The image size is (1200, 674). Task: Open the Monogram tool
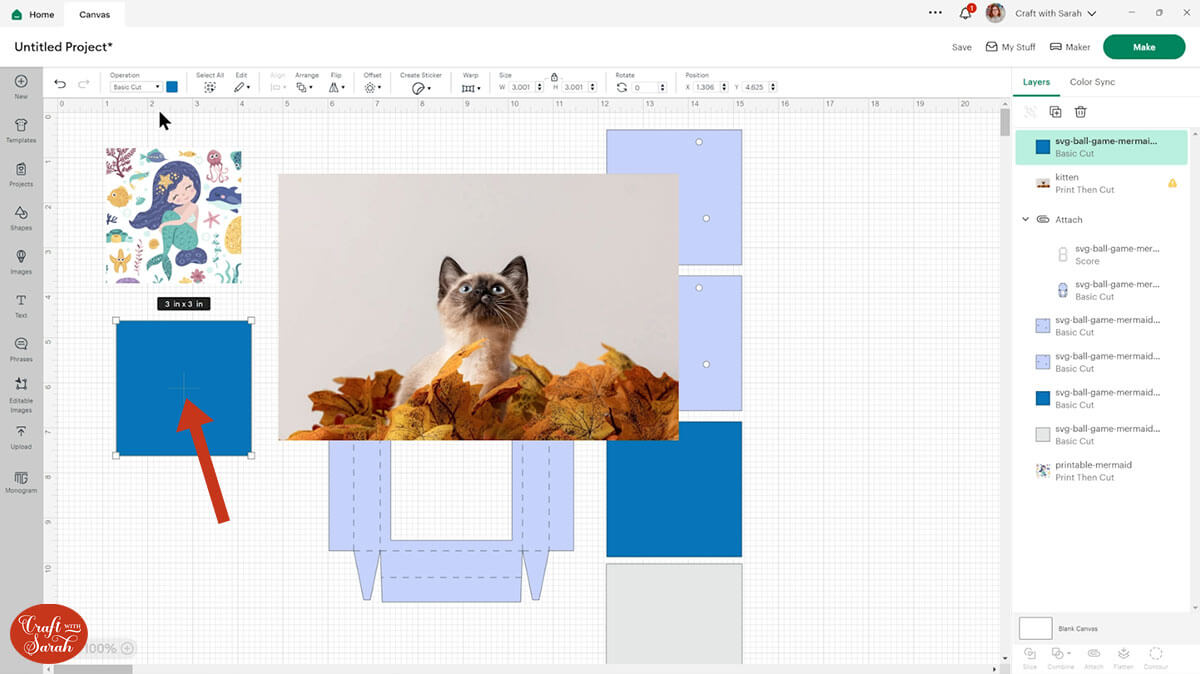21,481
